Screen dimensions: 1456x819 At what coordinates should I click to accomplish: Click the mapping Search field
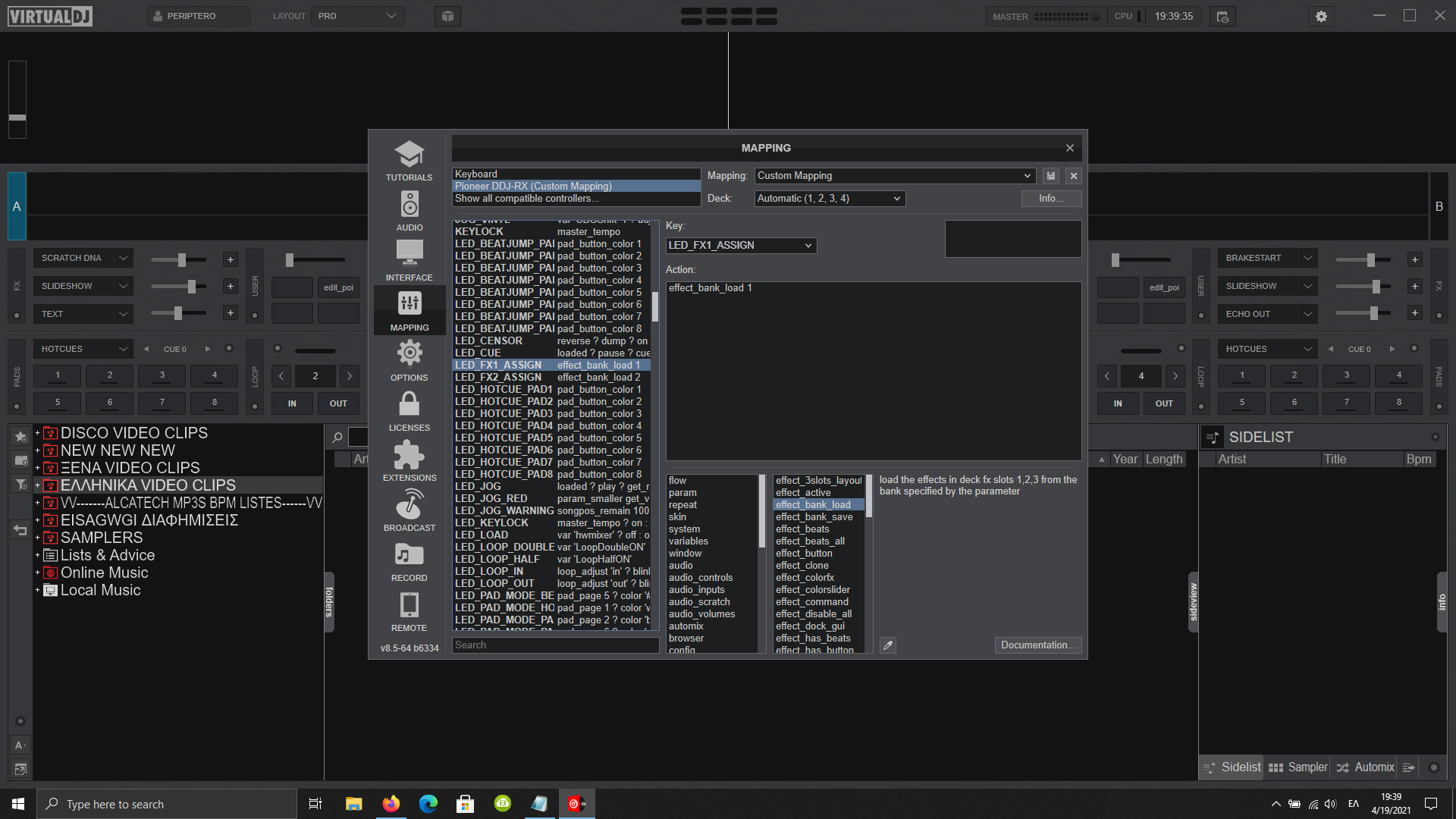coord(555,645)
